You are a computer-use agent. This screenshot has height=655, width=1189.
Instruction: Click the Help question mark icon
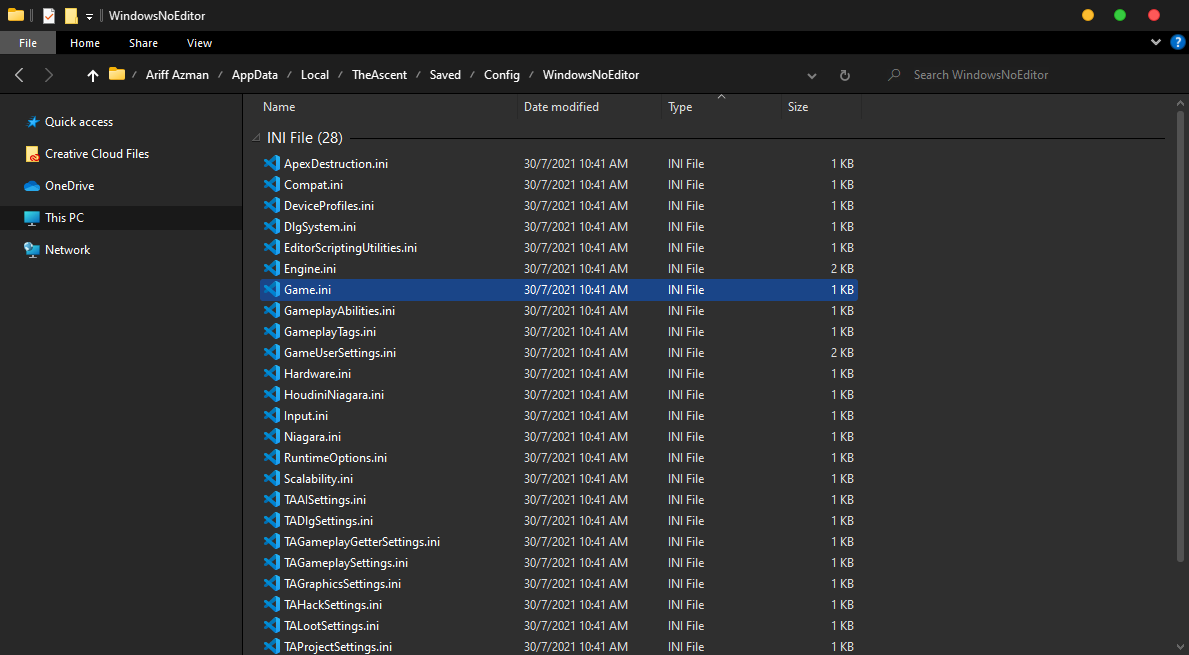click(x=1176, y=43)
